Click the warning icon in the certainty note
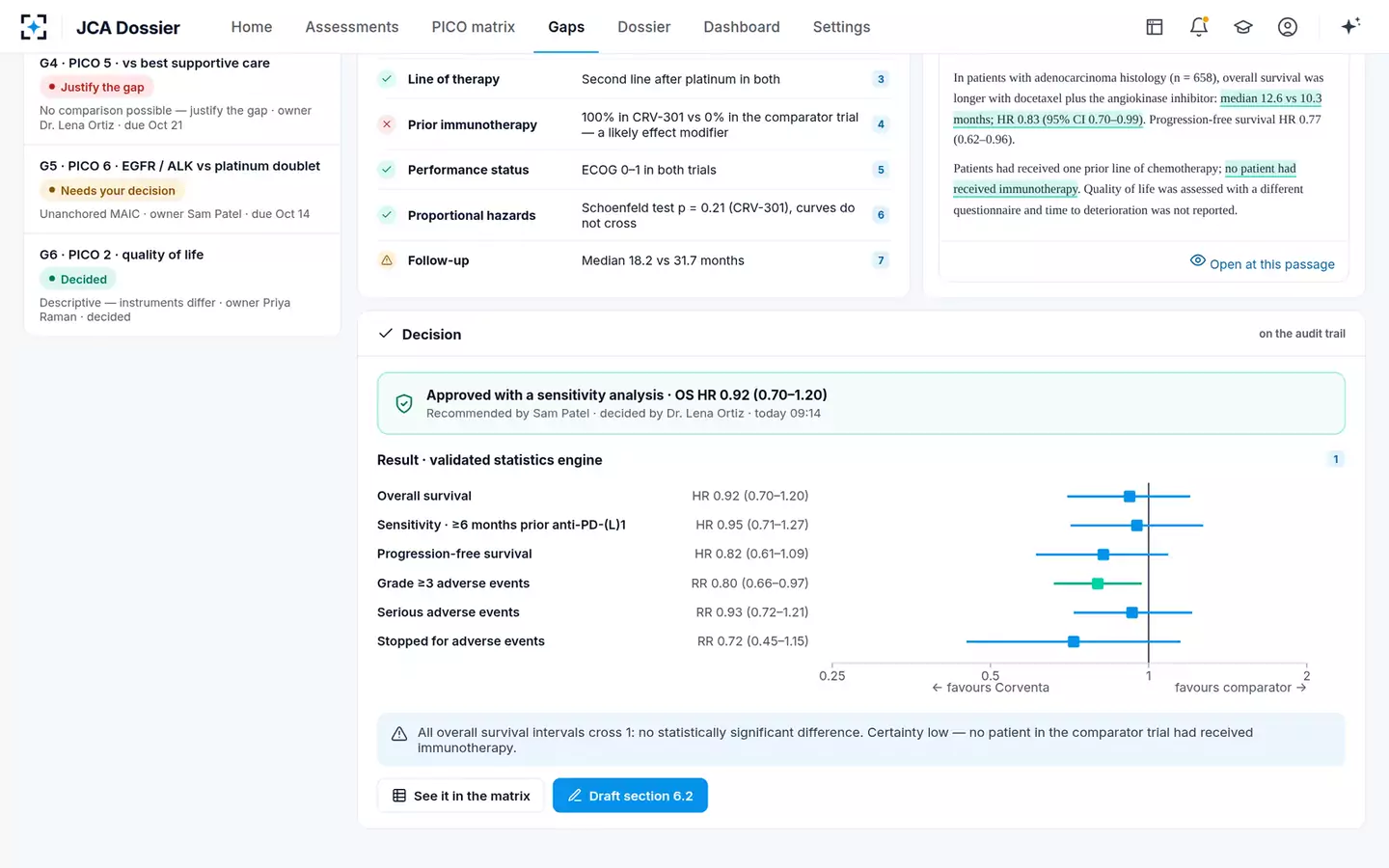Image resolution: width=1389 pixels, height=868 pixels. (399, 734)
